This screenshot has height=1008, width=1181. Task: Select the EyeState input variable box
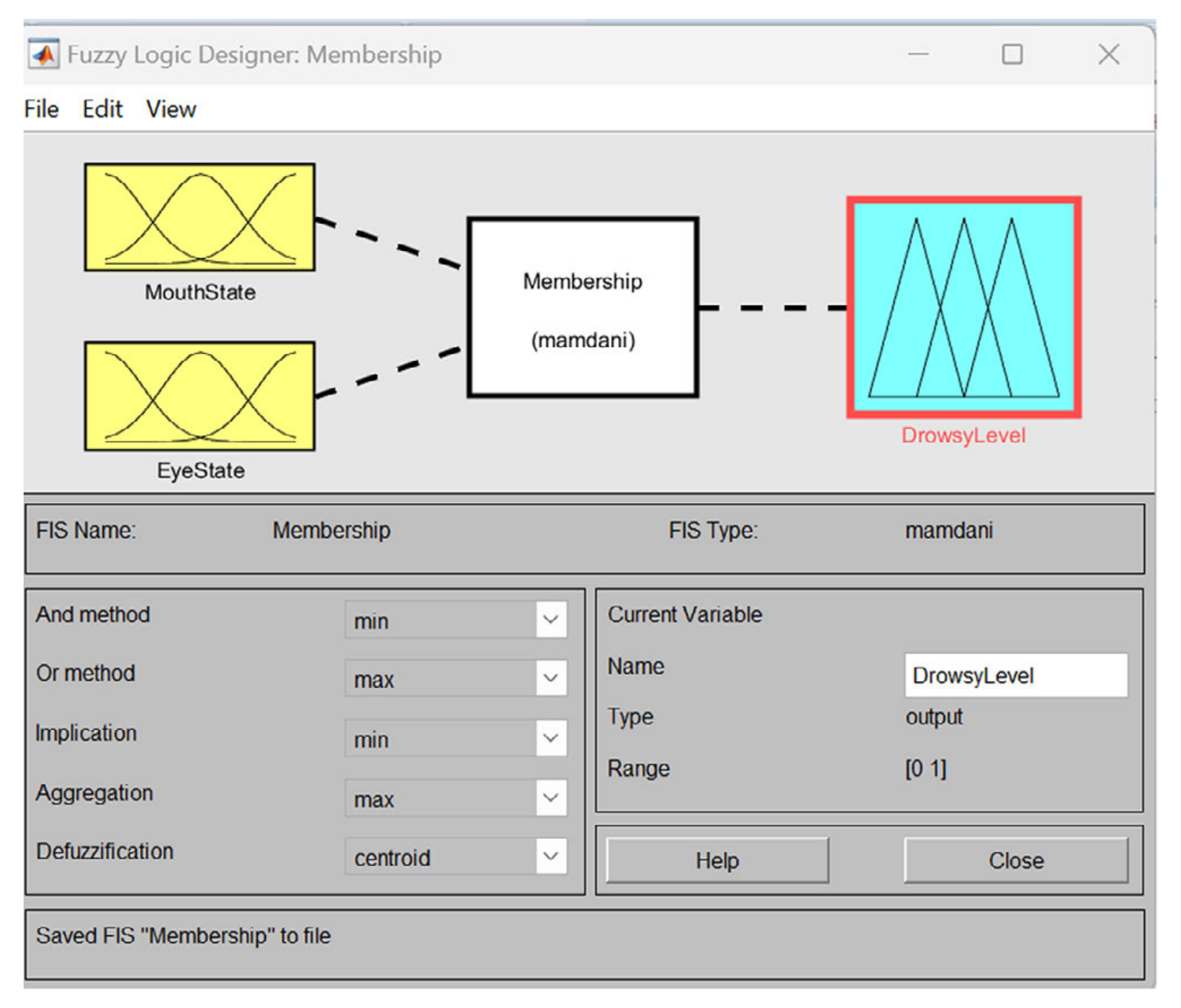pyautogui.click(x=200, y=396)
